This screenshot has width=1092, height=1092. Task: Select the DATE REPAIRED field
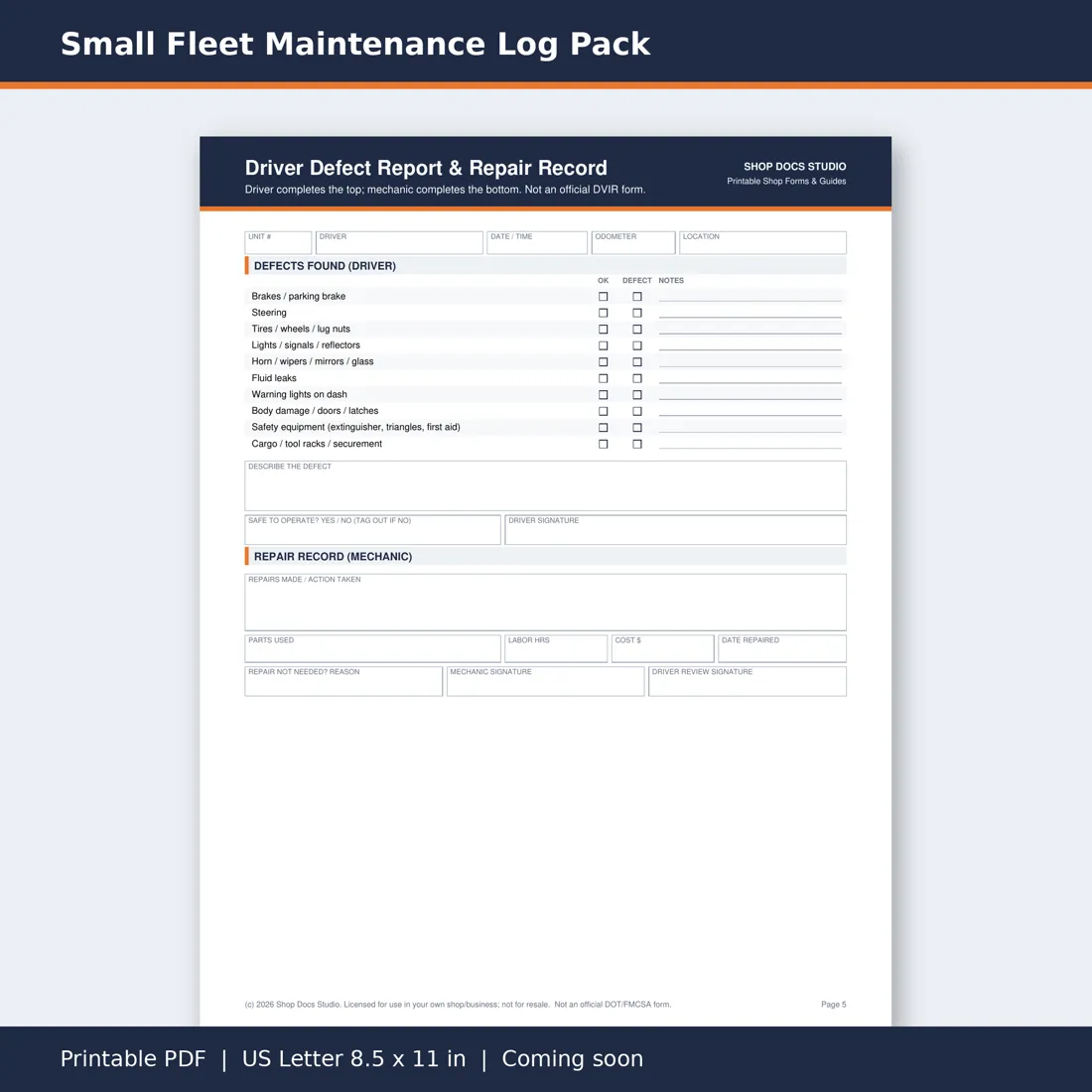tap(782, 648)
